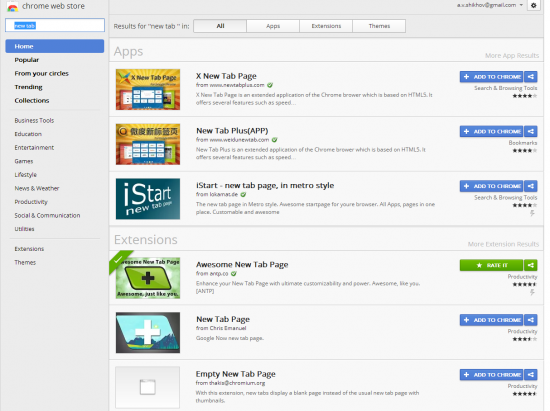Open iStart app thumbnail
This screenshot has height=411, width=550.
pos(148,199)
